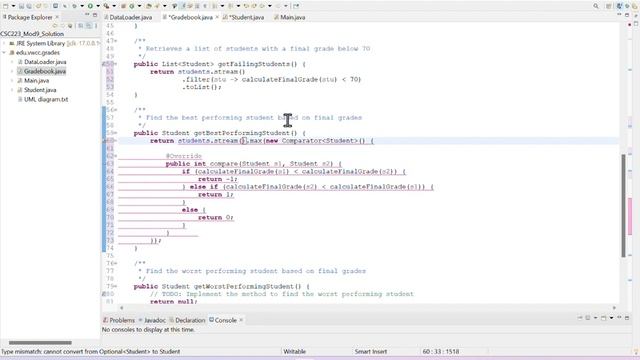Open the Declaration view tab
Viewport: 640px width, 360px height.
point(187,320)
